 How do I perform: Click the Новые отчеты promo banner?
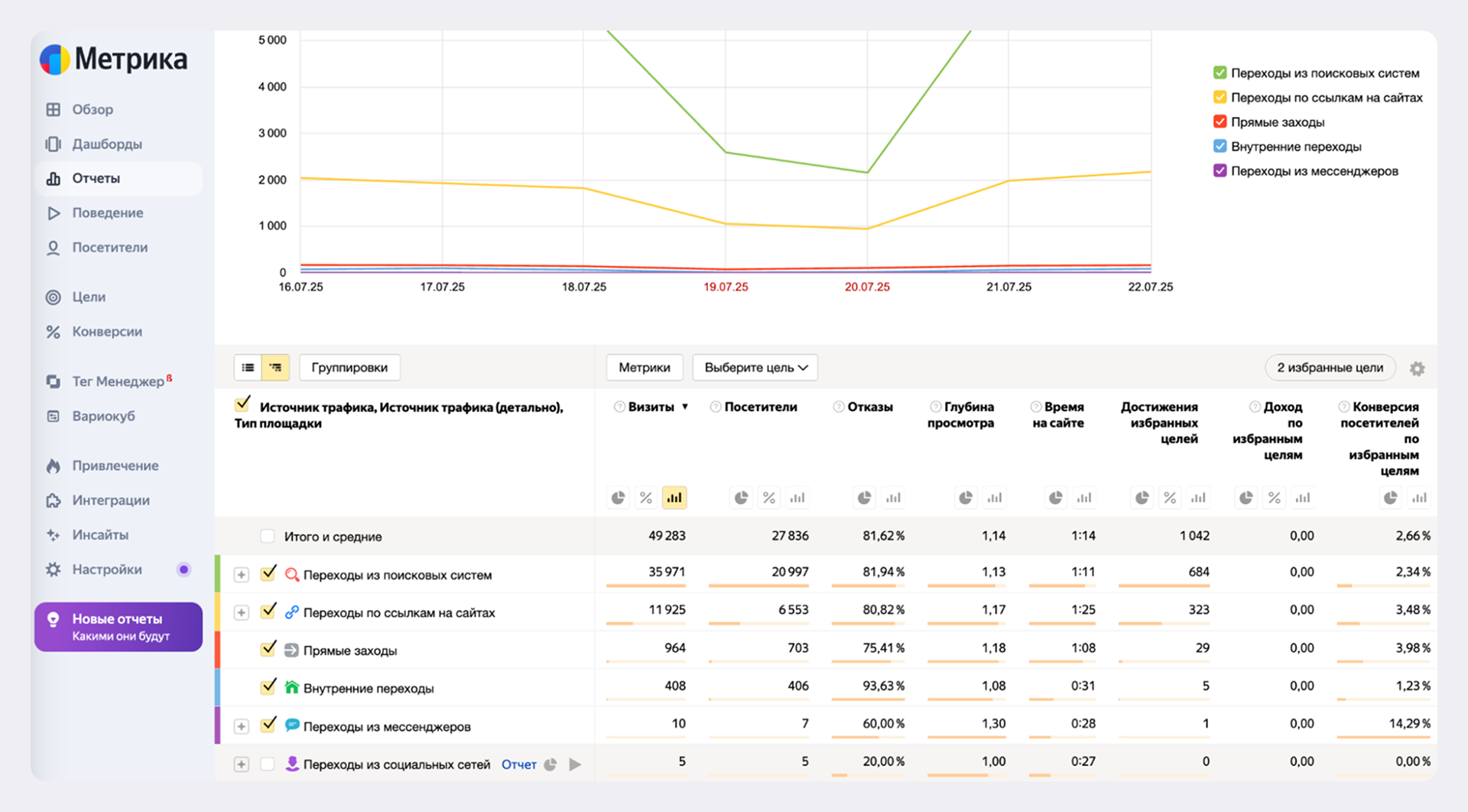pos(119,627)
